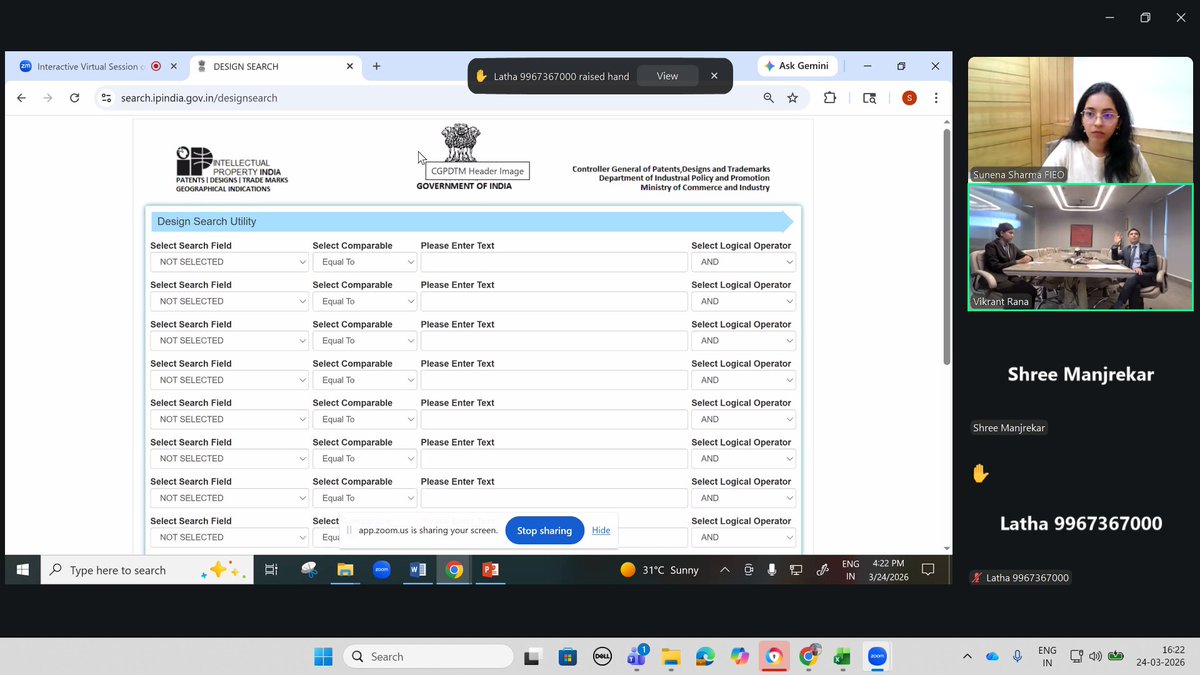Click the first row Please Enter Text field
Viewport: 1200px width, 675px height.
554,262
